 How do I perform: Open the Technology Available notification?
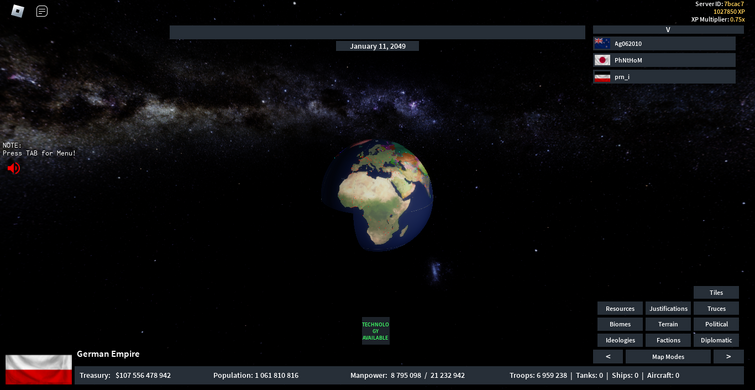pyautogui.click(x=376, y=331)
